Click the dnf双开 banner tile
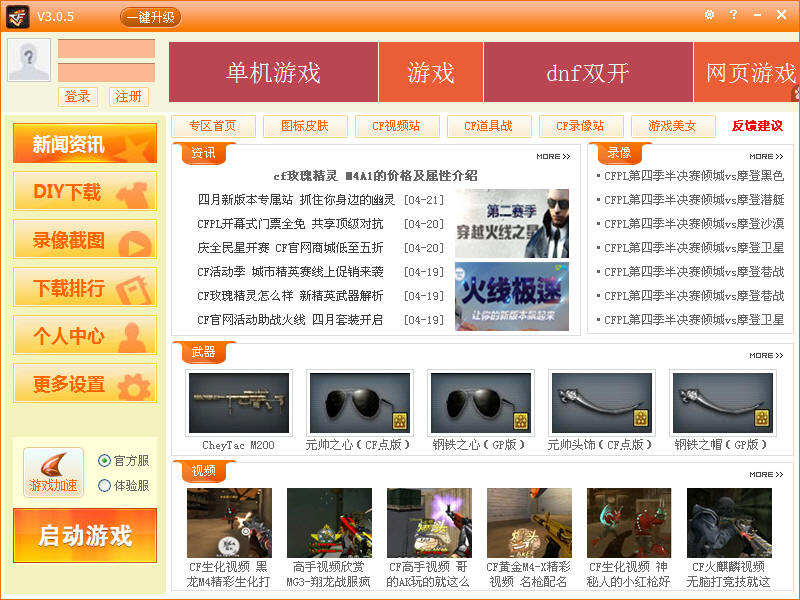The image size is (800, 600). 588,72
